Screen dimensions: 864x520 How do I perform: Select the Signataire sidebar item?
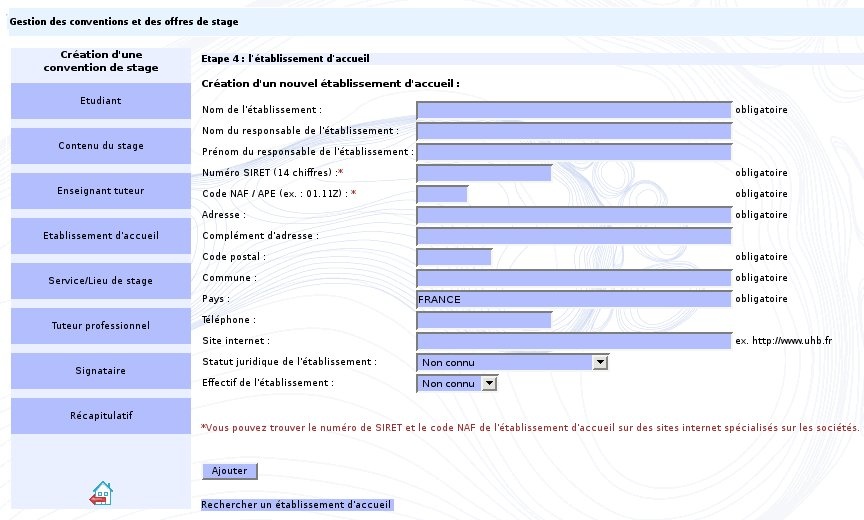point(100,371)
